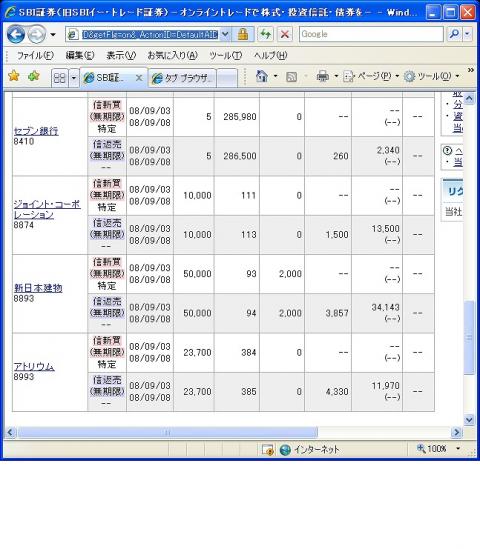
Task: Open the ヘルプ(H) menu
Action: (x=270, y=55)
